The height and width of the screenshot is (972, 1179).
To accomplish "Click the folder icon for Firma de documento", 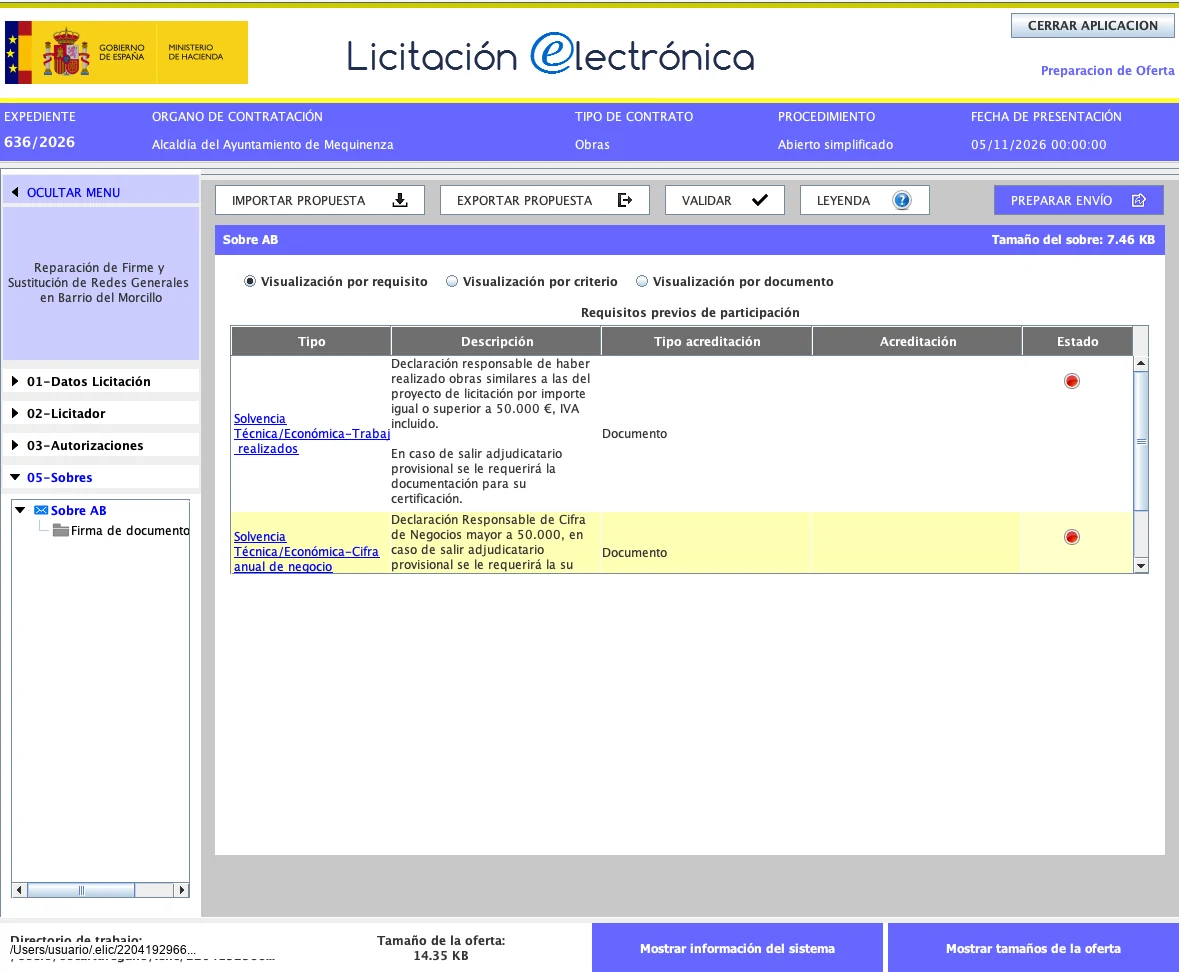I will tap(61, 531).
